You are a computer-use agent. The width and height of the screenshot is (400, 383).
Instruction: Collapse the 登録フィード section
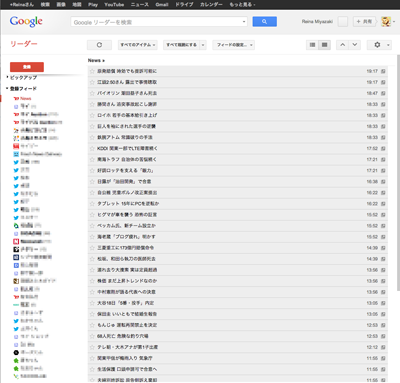pyautogui.click(x=7, y=89)
